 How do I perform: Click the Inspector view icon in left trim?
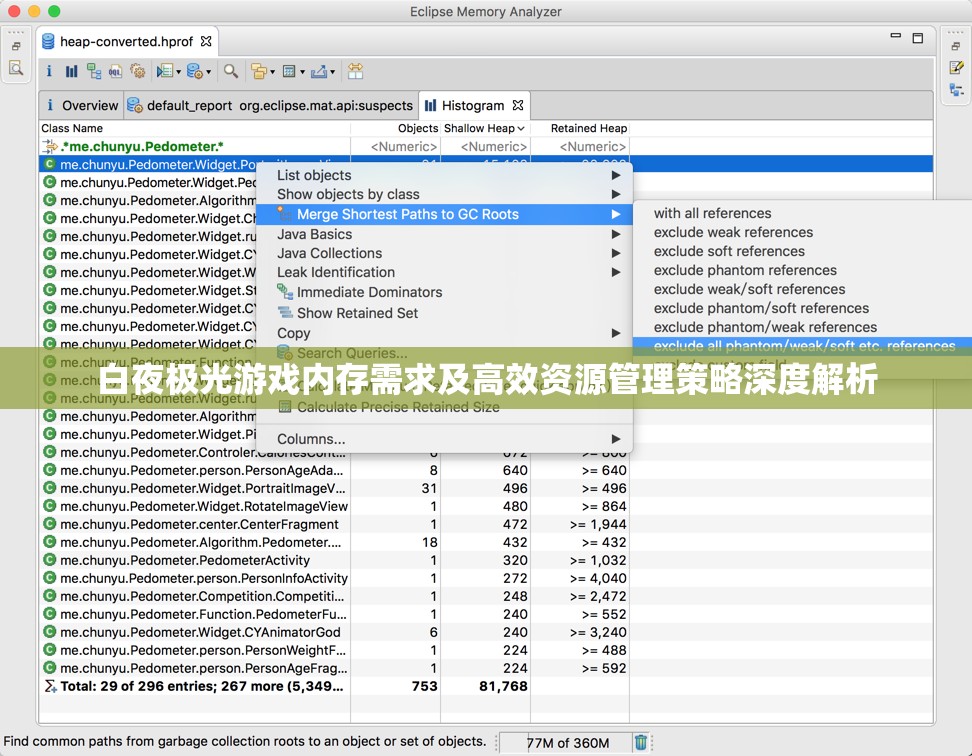(16, 68)
